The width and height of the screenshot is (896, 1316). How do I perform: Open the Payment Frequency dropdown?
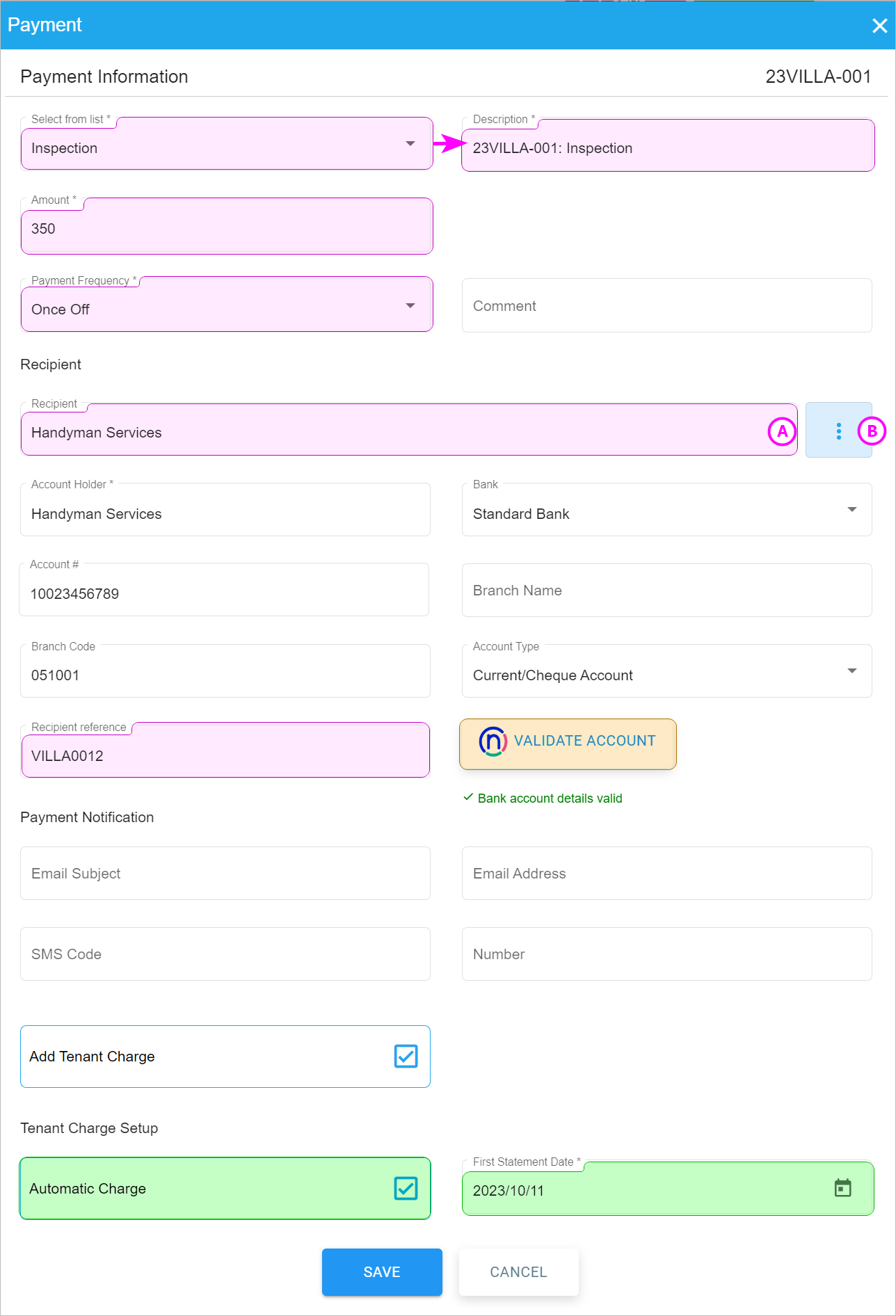410,306
